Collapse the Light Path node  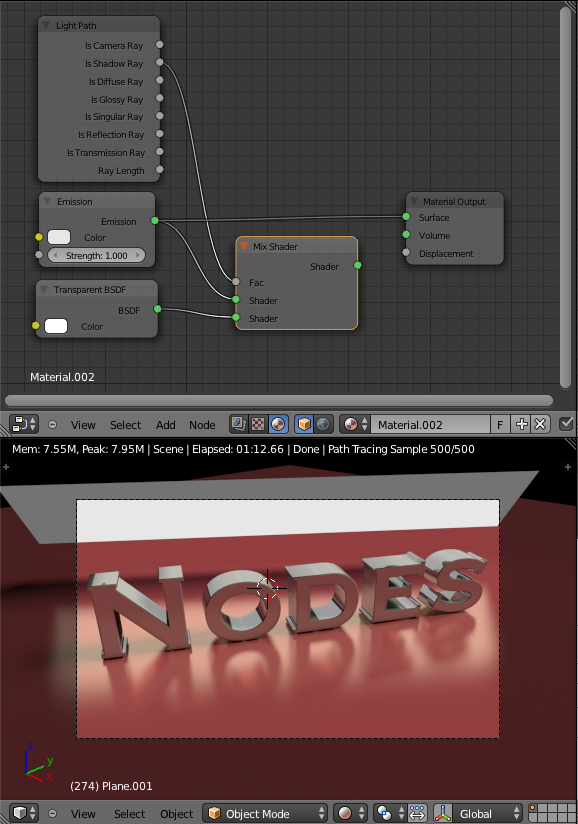click(46, 25)
